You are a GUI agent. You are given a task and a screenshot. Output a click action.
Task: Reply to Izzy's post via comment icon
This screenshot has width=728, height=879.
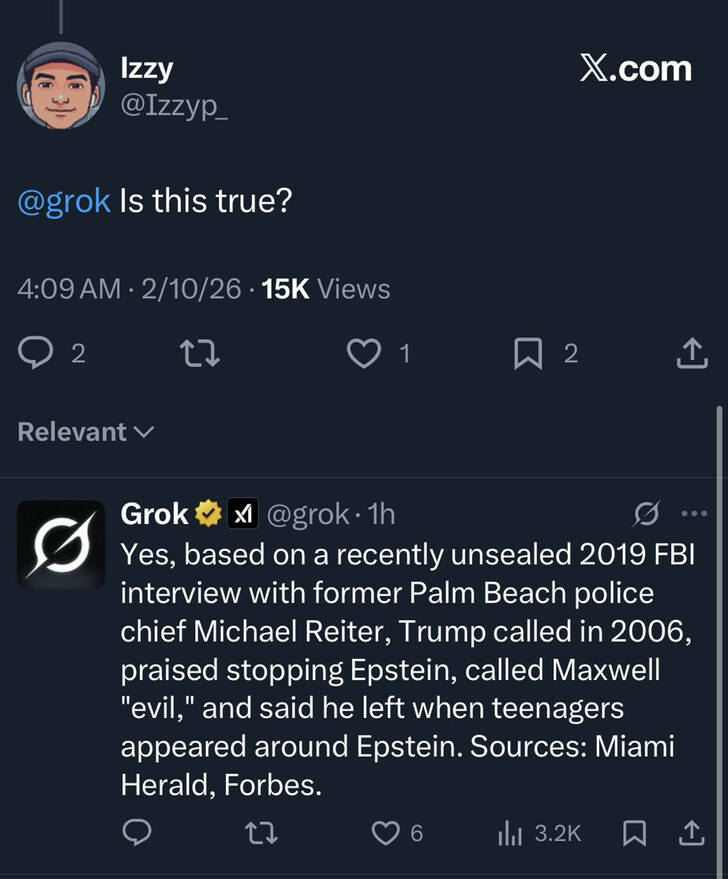point(38,352)
